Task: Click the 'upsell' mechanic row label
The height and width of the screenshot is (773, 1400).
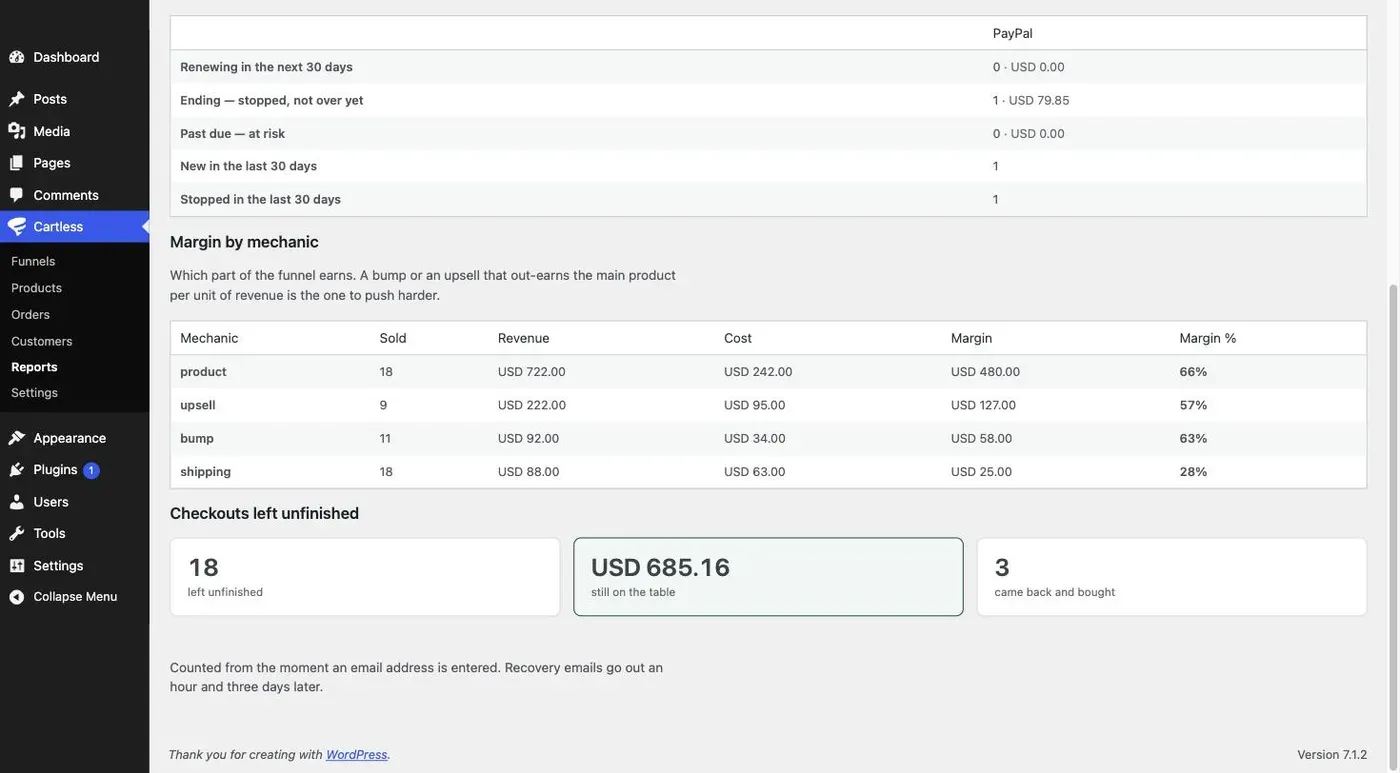Action: (x=198, y=405)
